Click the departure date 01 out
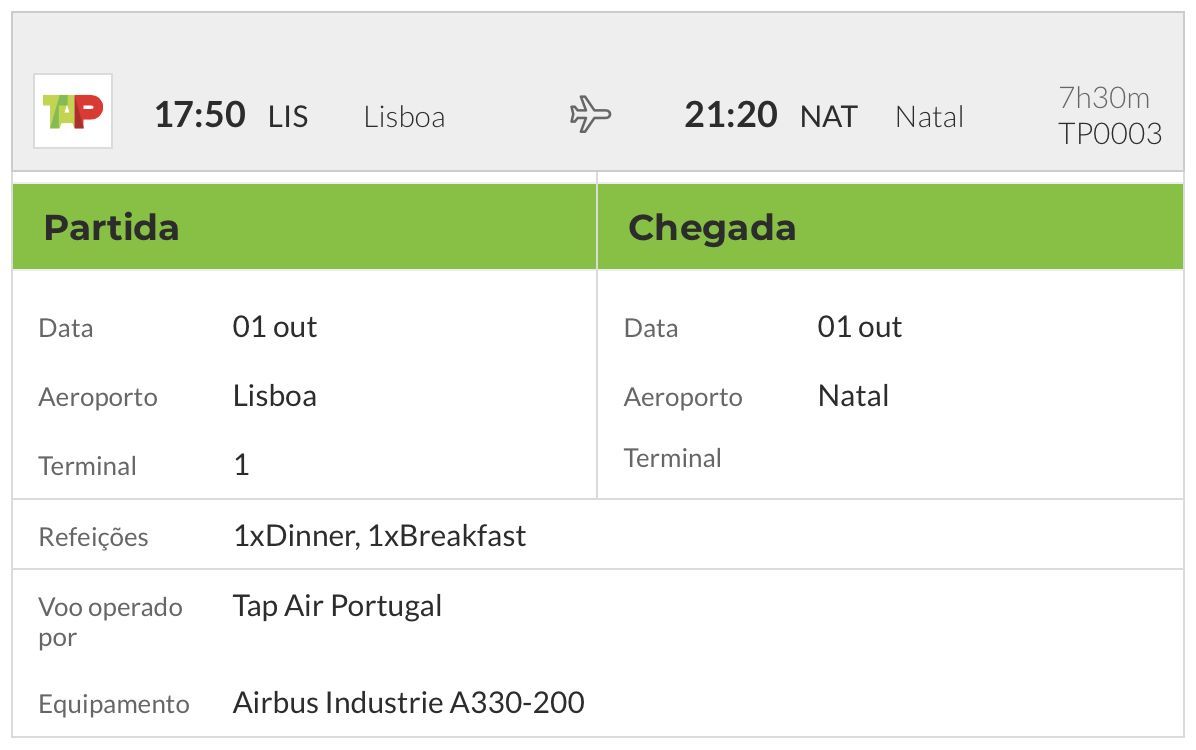The width and height of the screenshot is (1196, 750). tap(275, 327)
